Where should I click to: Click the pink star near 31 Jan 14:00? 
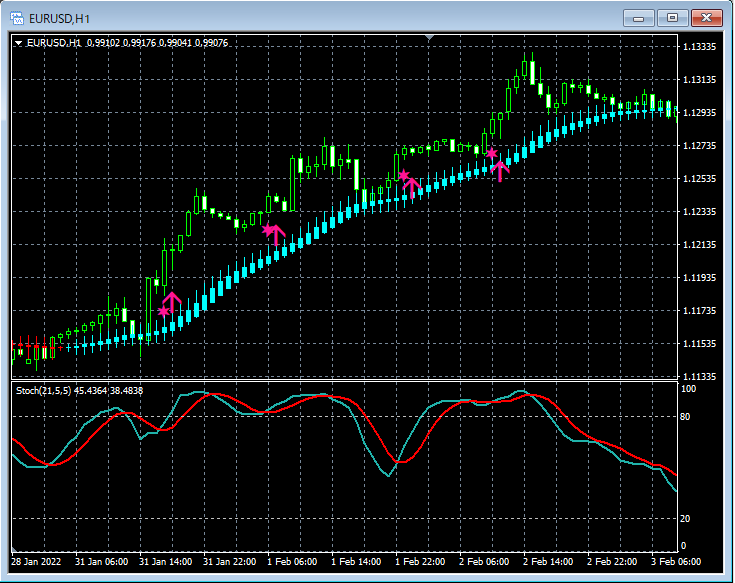(163, 312)
